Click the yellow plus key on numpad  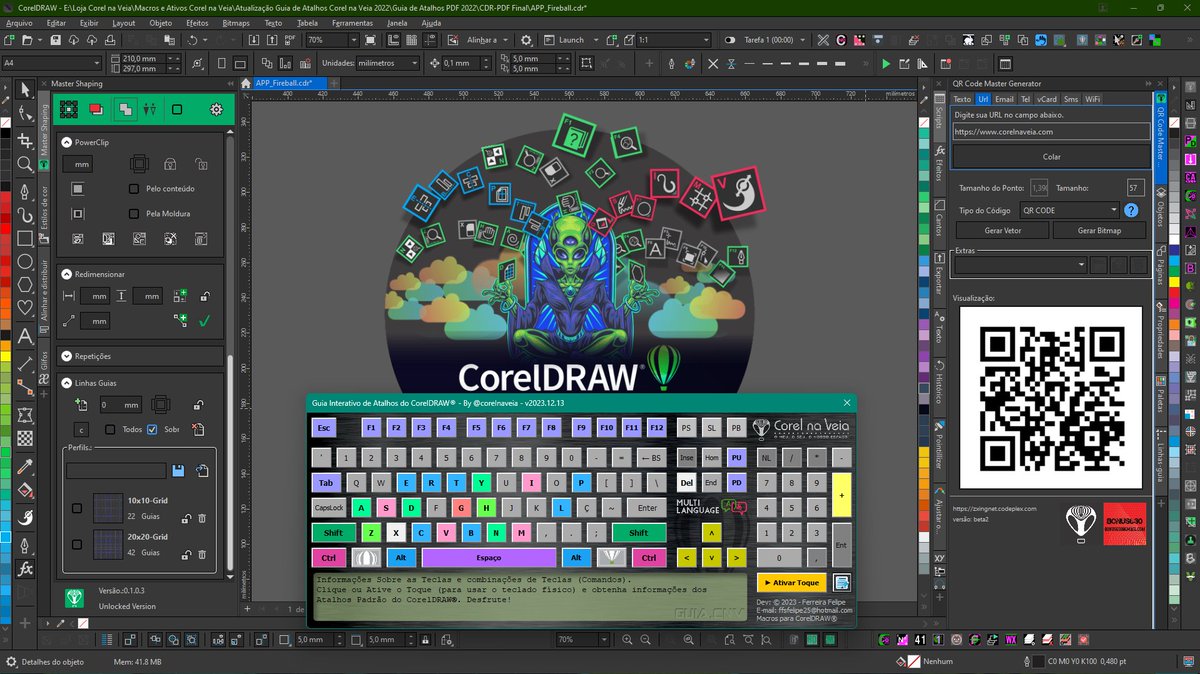841,494
